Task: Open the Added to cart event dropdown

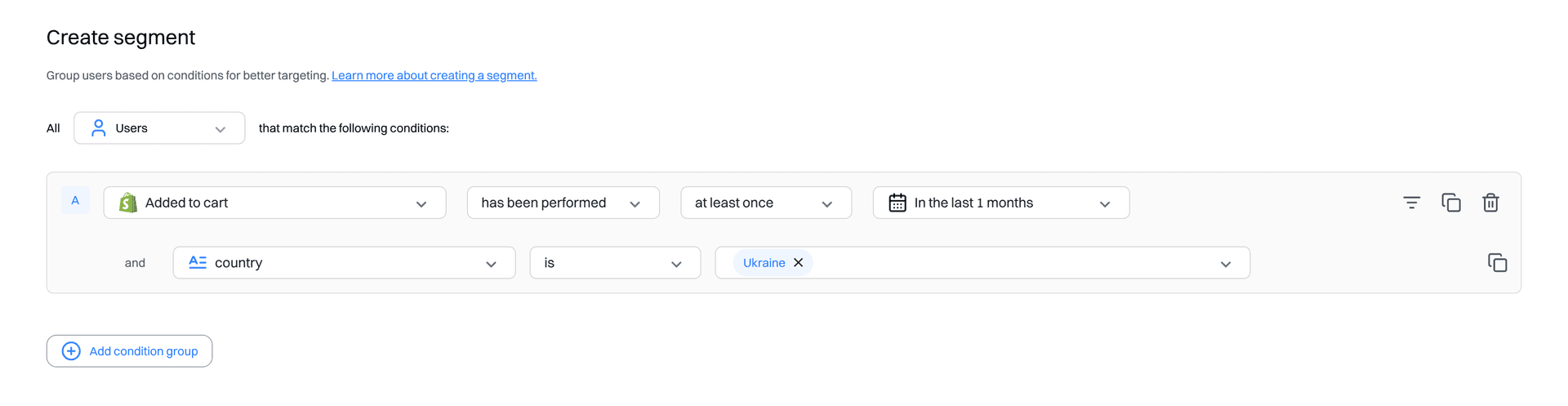Action: pos(274,203)
